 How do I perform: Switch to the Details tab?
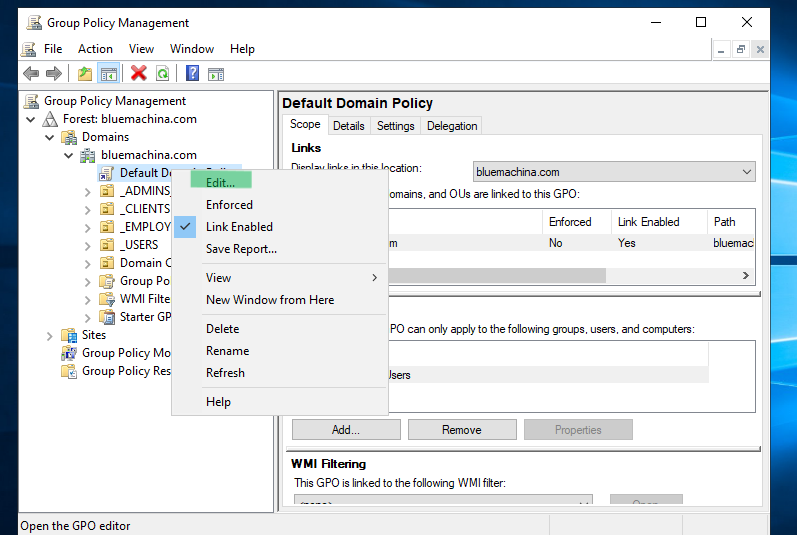coord(349,125)
